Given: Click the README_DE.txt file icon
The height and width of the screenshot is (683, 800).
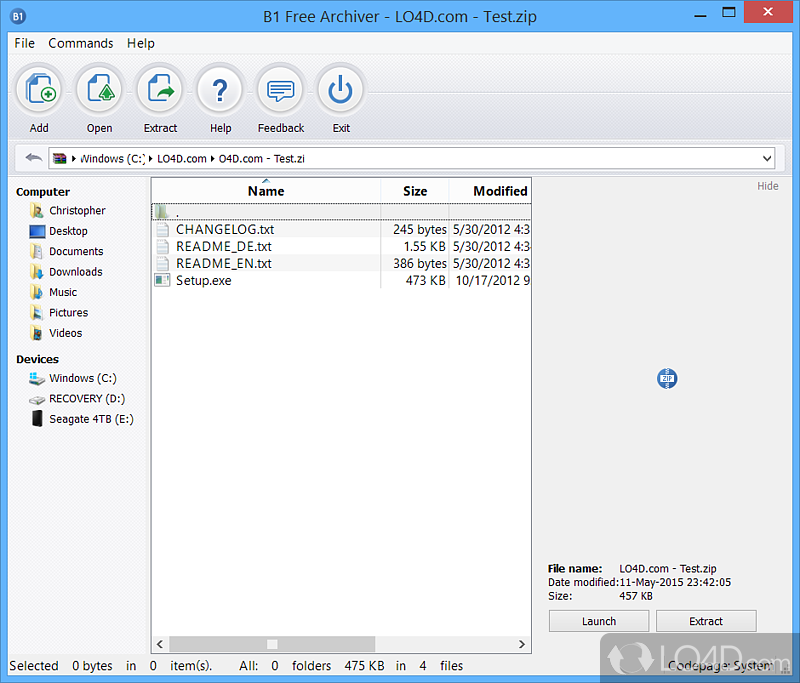Looking at the screenshot, I should tap(162, 246).
